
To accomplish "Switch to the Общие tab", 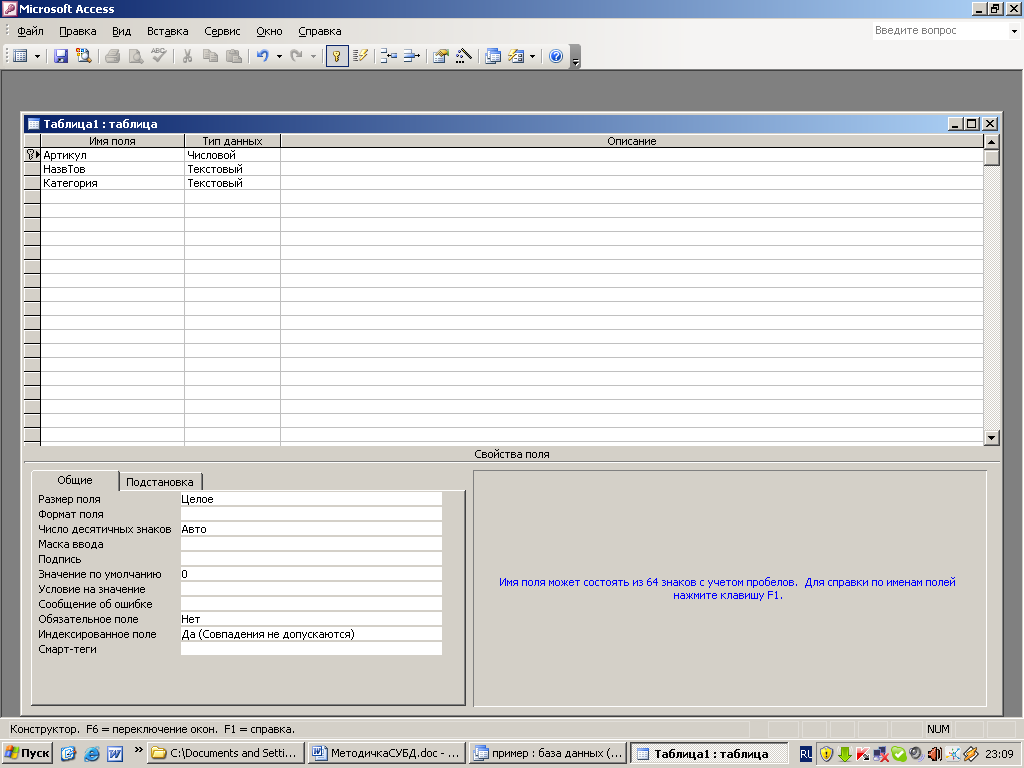I will (x=74, y=480).
